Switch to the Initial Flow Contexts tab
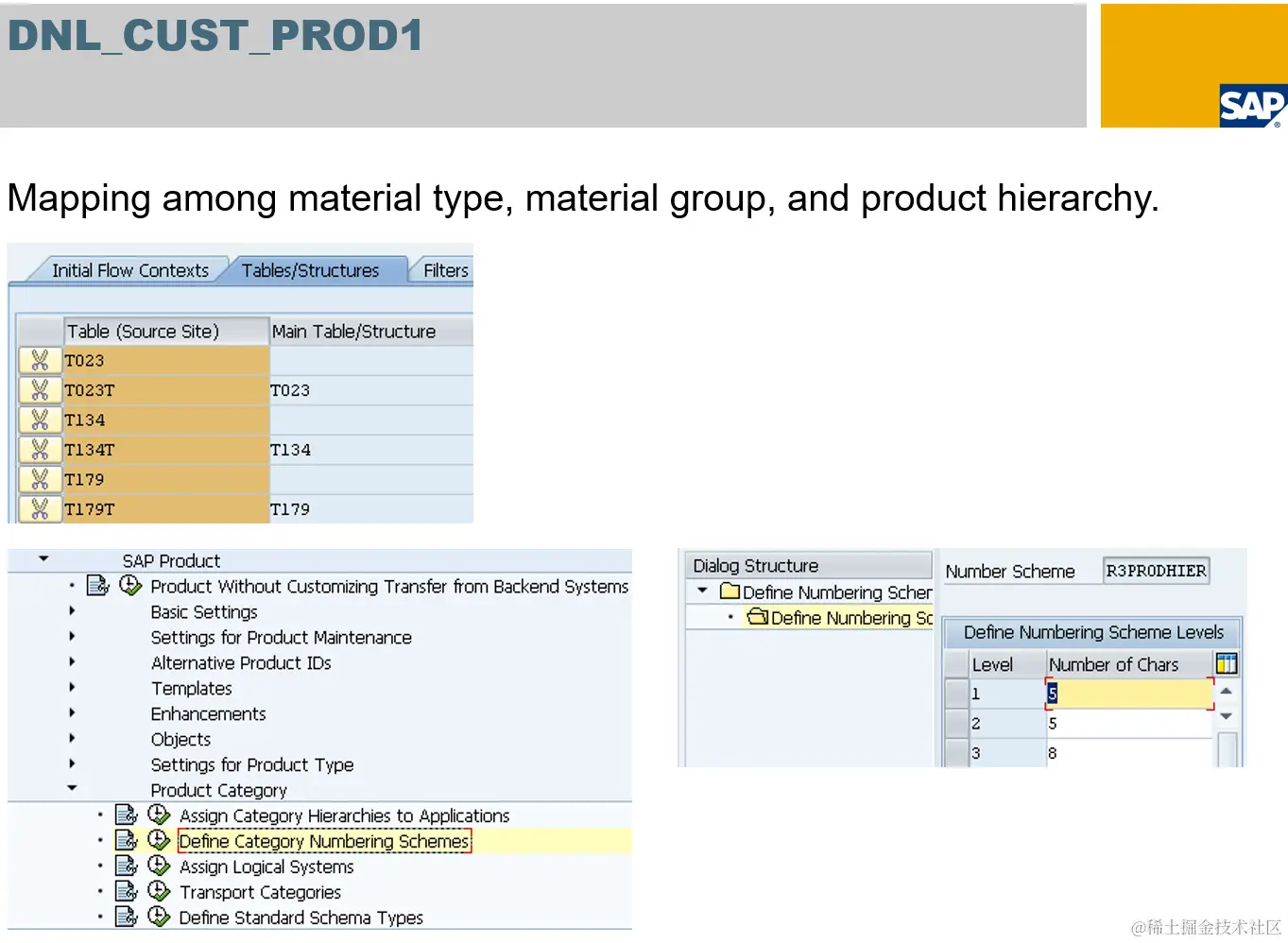1288x943 pixels. click(x=130, y=270)
